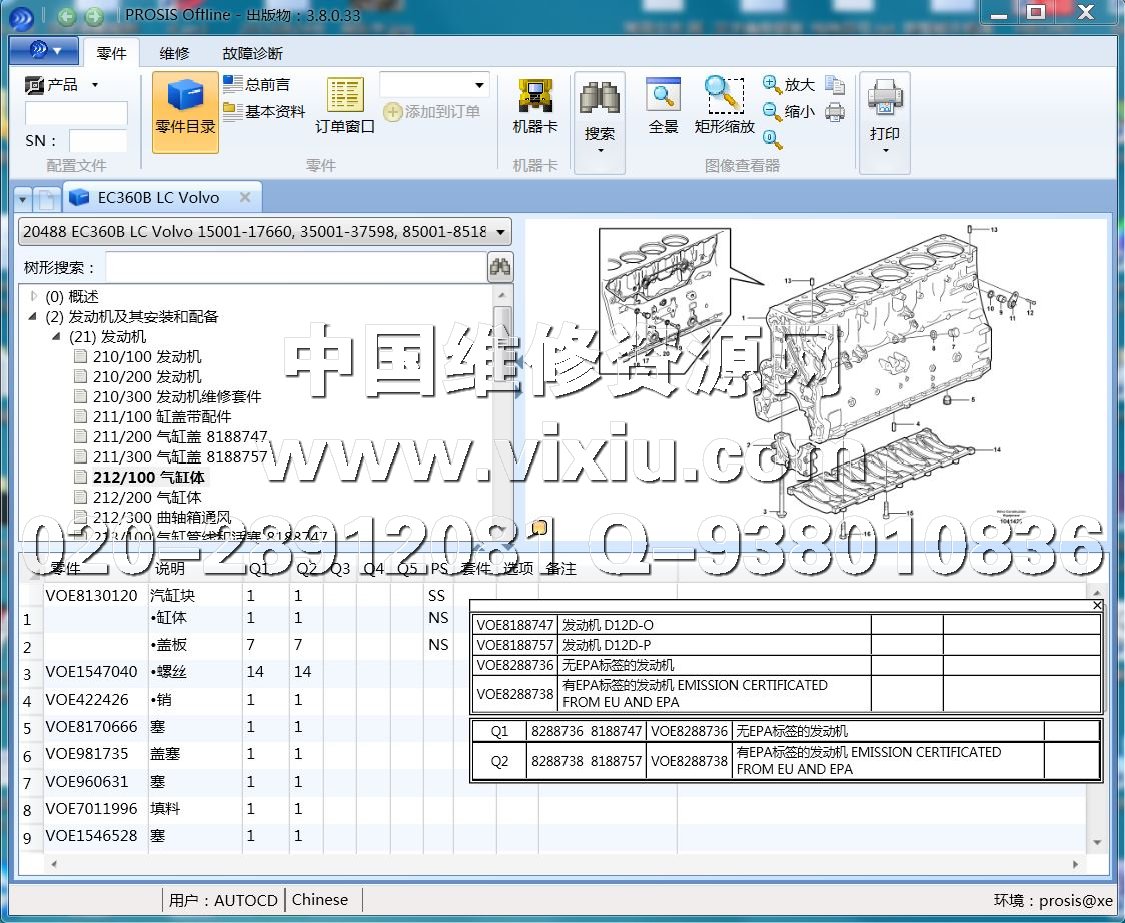
Task: Click the SN input field
Action: click(97, 141)
